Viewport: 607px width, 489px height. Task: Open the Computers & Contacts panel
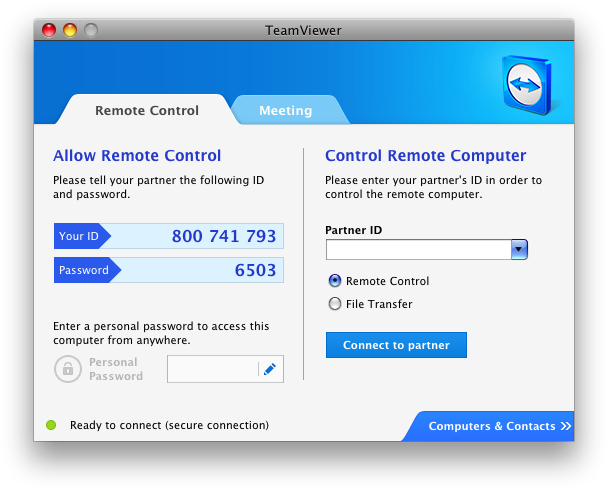[x=492, y=426]
